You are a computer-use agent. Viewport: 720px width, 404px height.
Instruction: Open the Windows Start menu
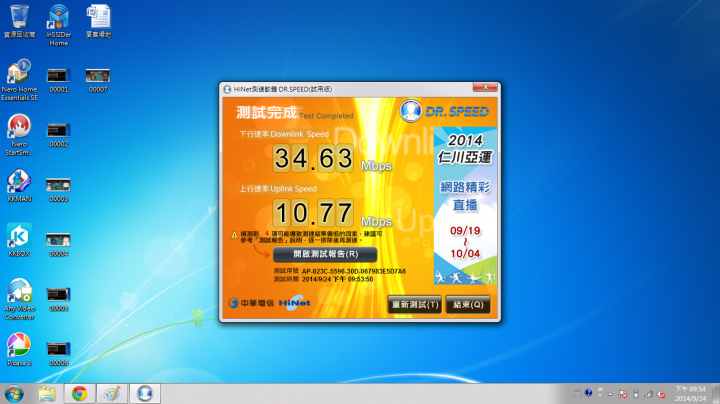pos(14,394)
